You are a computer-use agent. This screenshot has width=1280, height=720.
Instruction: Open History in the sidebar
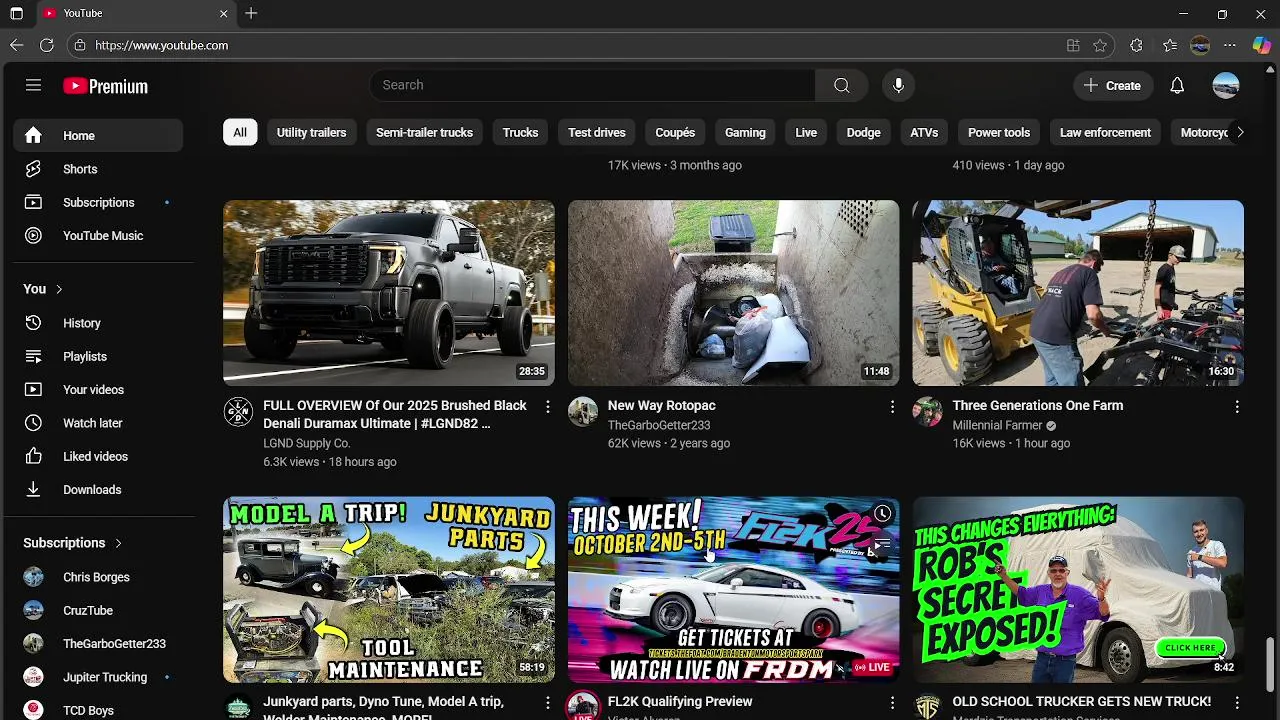point(98,323)
